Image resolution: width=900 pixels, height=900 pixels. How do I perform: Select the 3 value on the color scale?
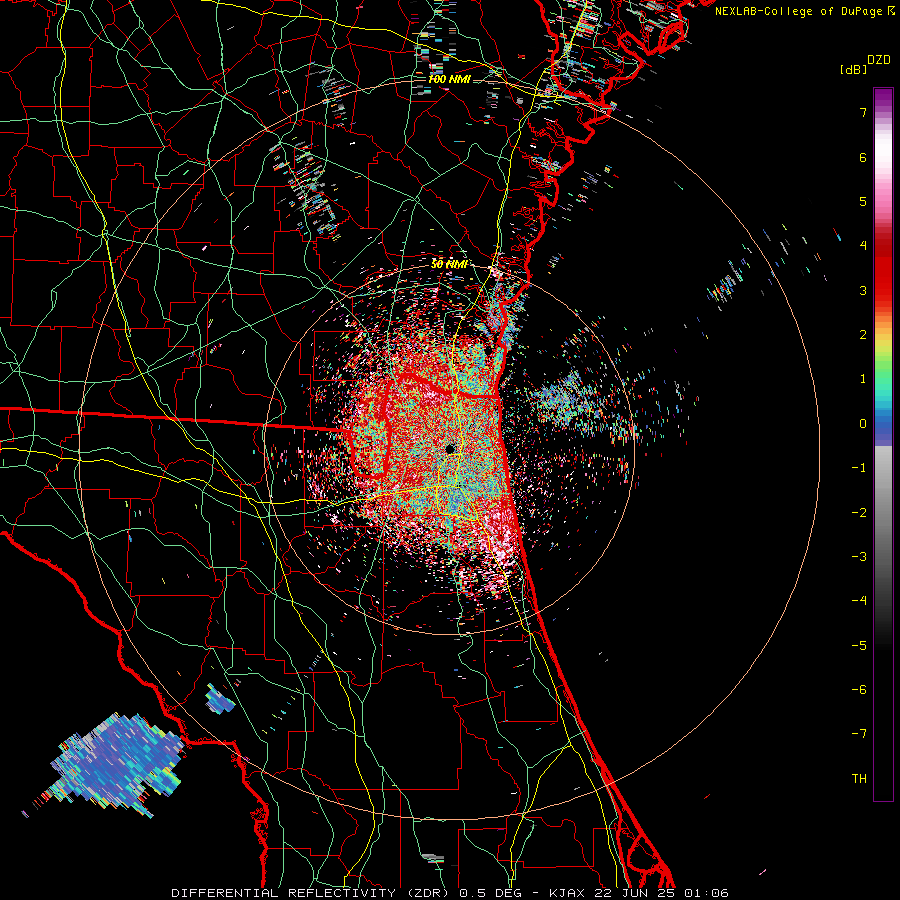pyautogui.click(x=863, y=290)
